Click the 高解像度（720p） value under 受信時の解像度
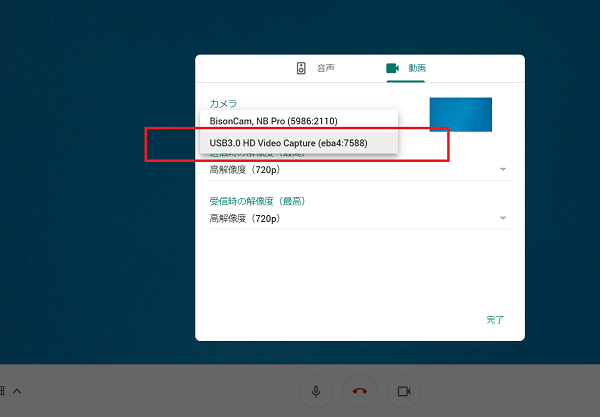 pos(244,218)
